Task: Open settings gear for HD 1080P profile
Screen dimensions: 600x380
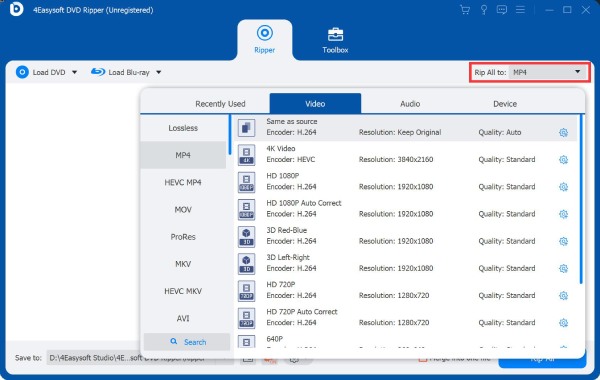Action: coord(563,187)
